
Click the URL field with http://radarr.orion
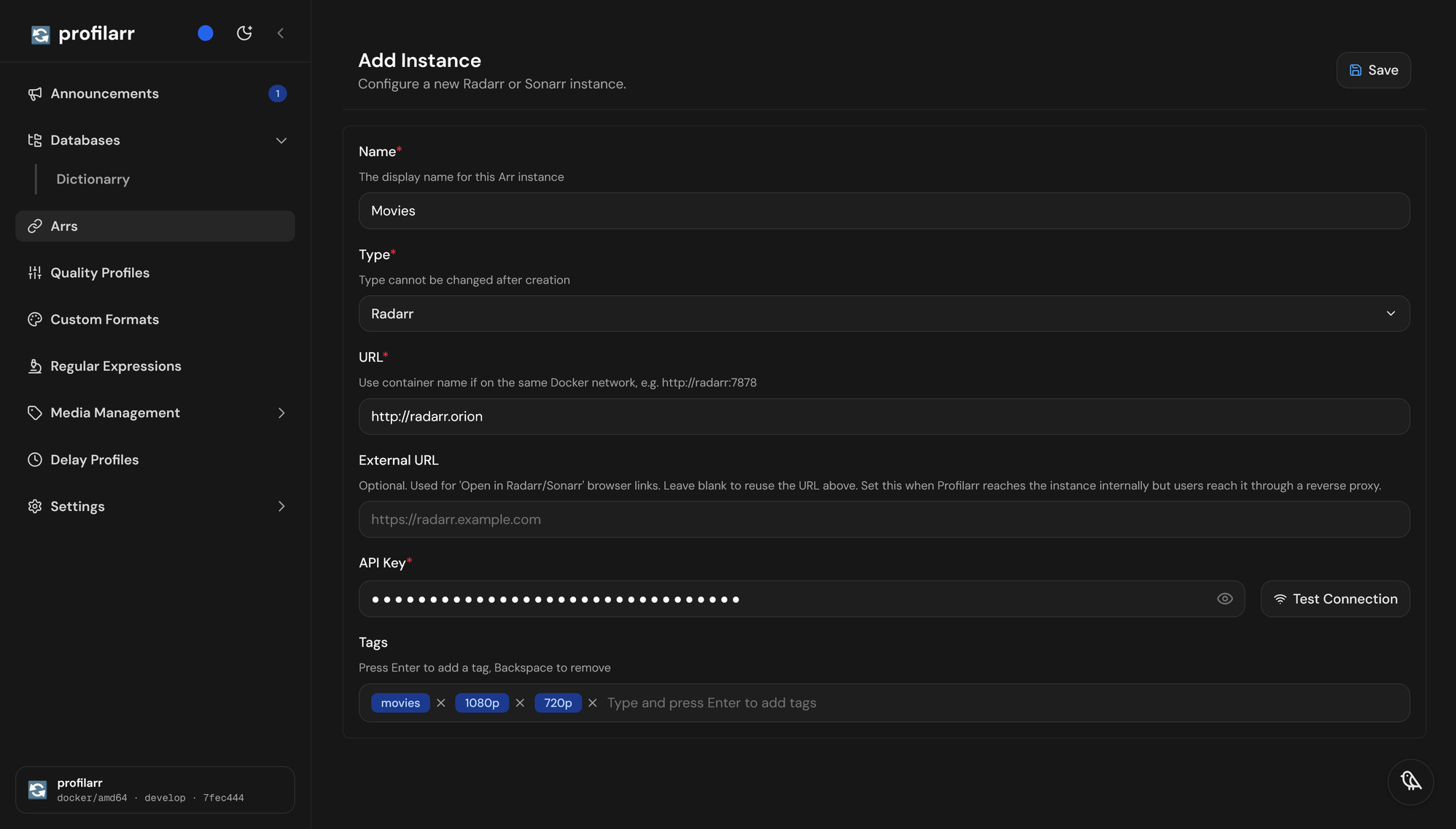click(884, 416)
